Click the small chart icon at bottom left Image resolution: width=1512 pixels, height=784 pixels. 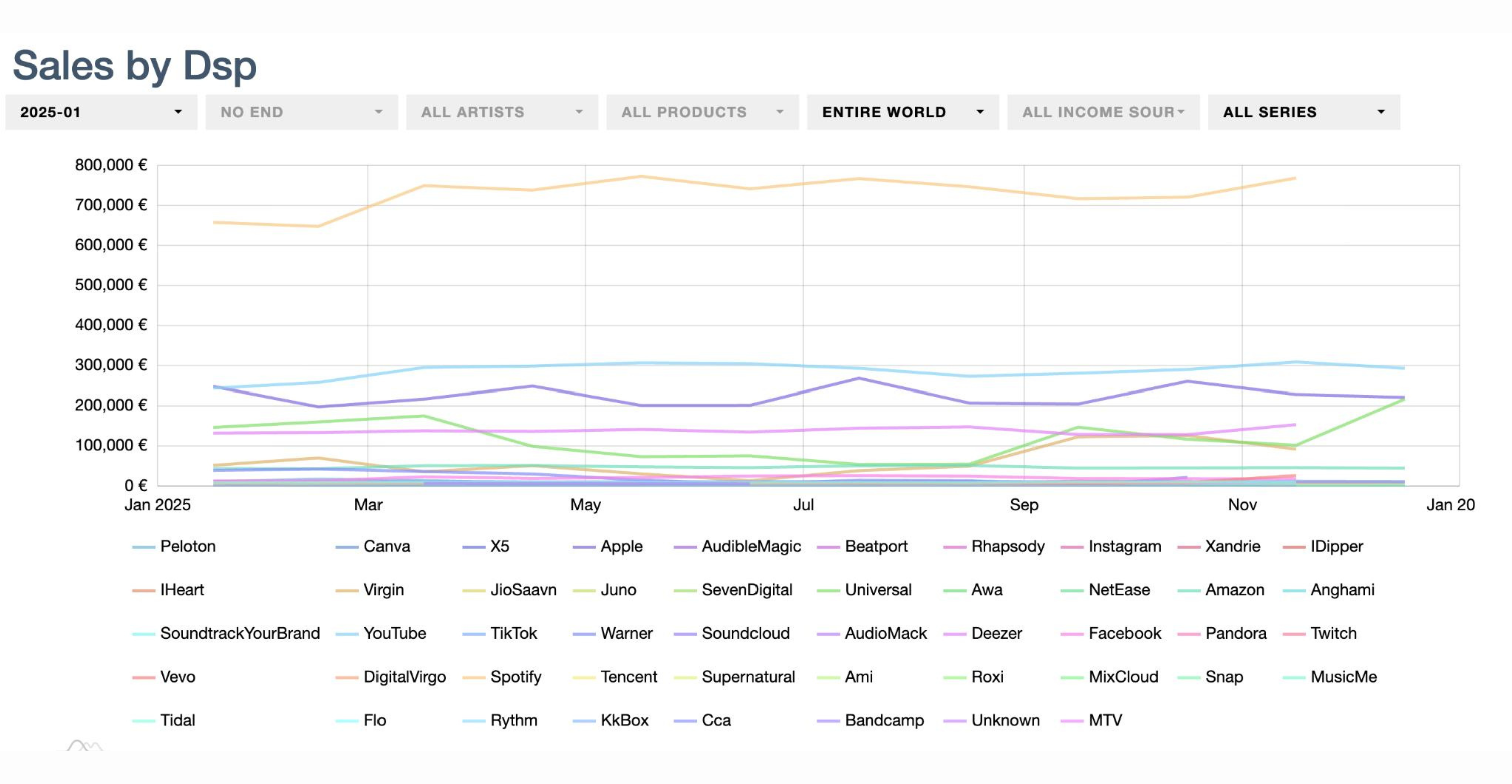(x=85, y=746)
